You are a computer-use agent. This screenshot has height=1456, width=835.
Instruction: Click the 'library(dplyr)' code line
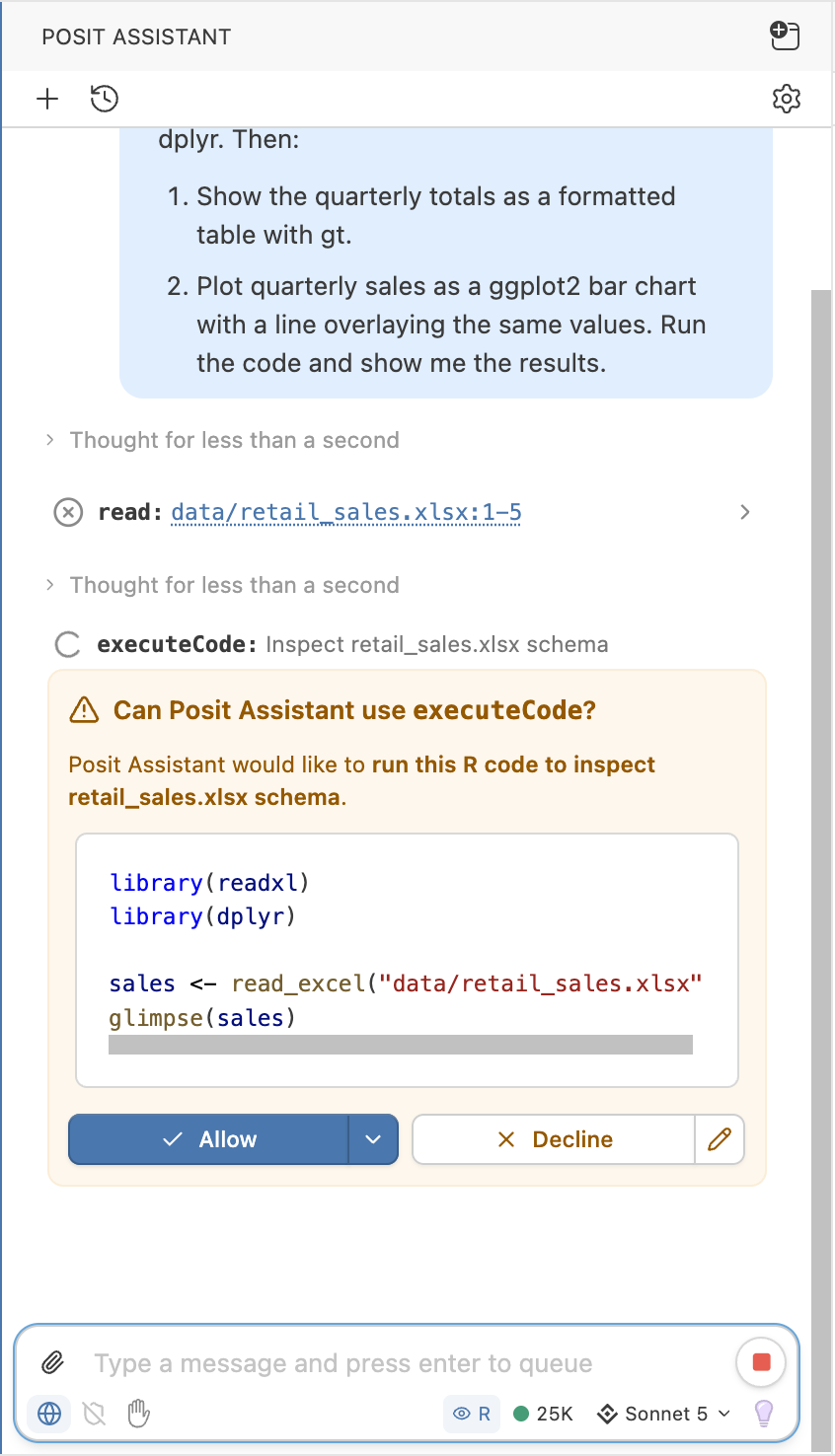point(202,916)
